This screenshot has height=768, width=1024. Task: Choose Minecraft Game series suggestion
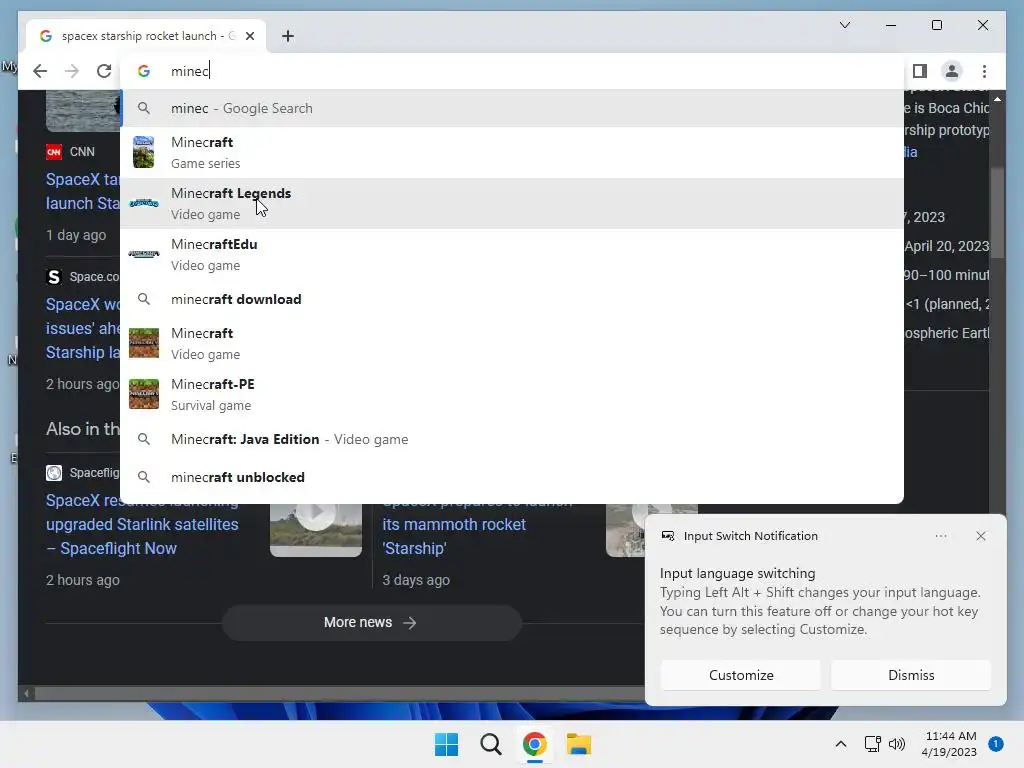pyautogui.click(x=513, y=152)
